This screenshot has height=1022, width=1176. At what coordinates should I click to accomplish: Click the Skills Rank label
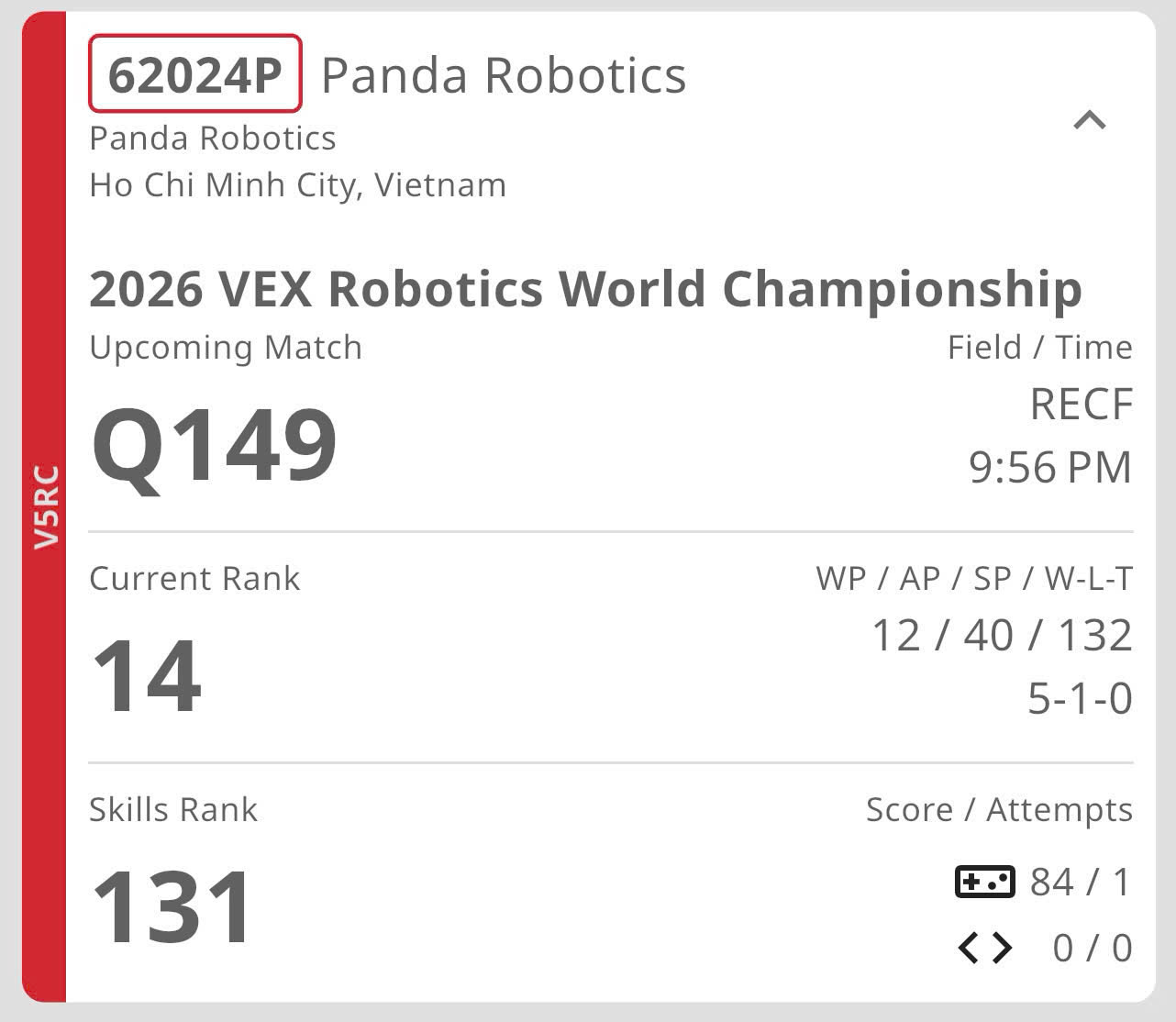click(173, 810)
